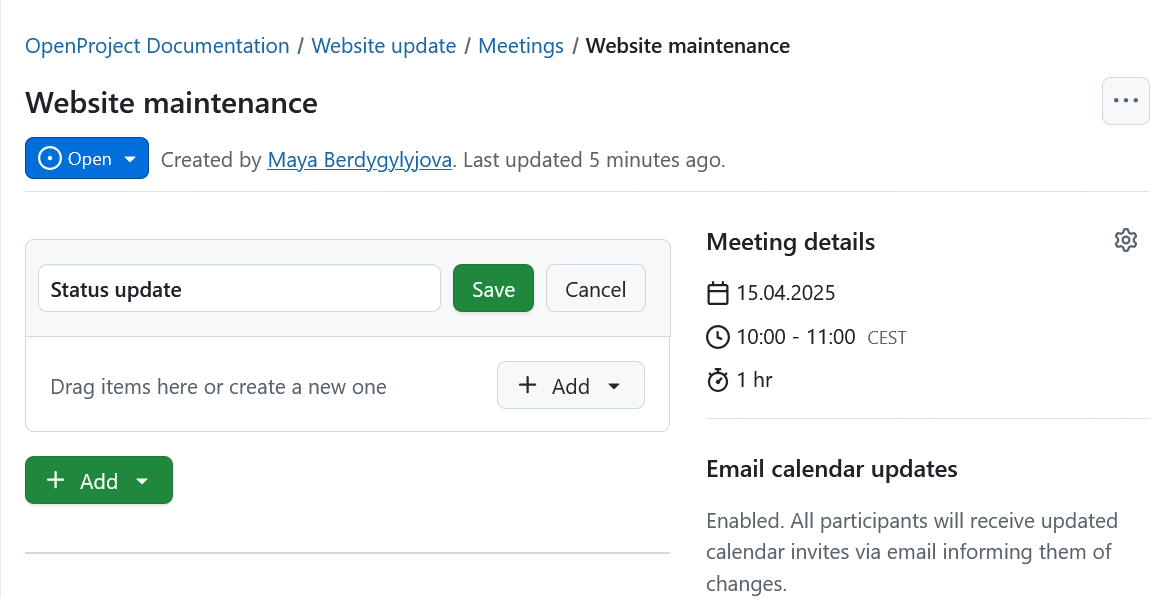The height and width of the screenshot is (598, 1171).
Task: Expand the Add dropdown in the agenda section
Action: pos(613,385)
